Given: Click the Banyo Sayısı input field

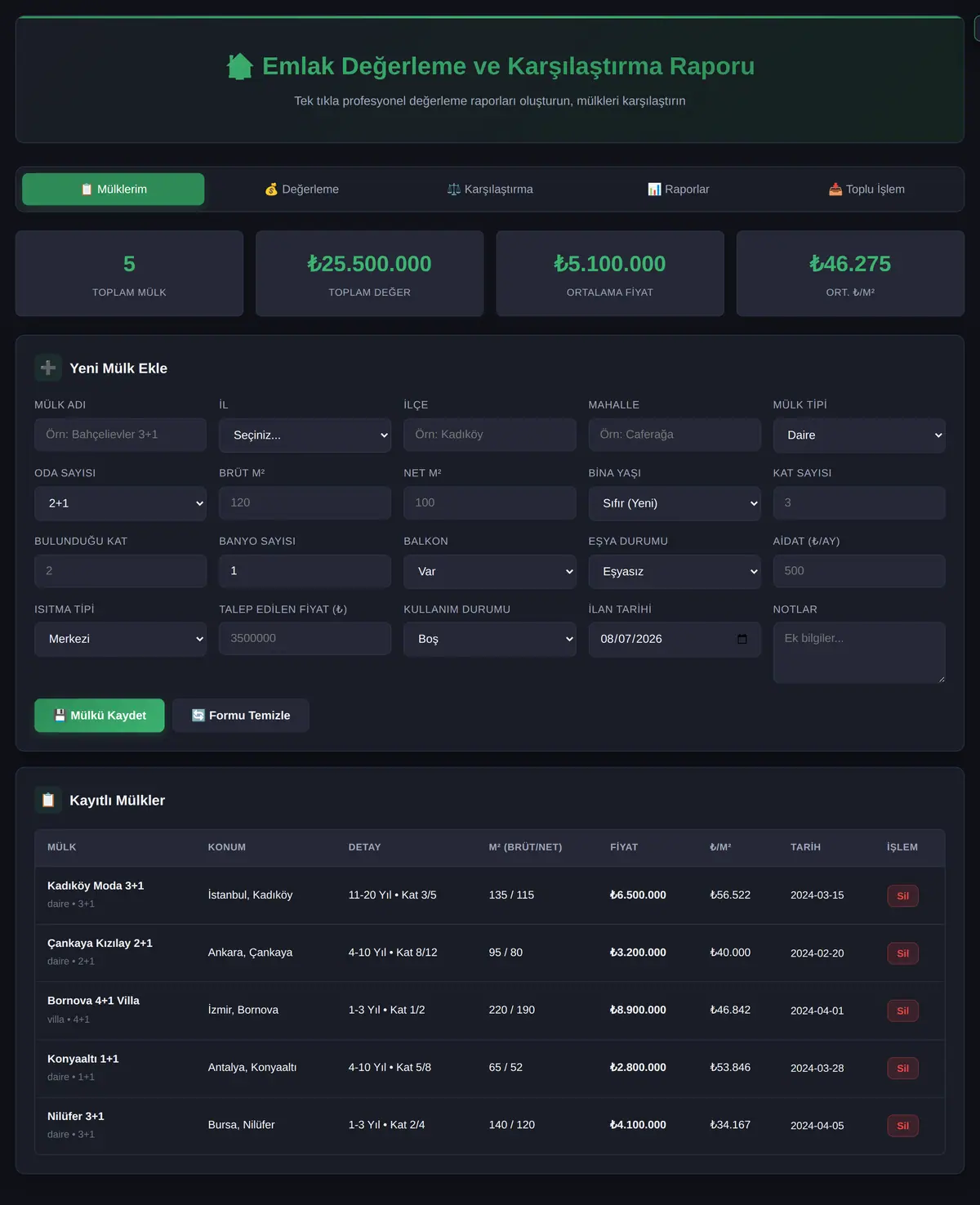Looking at the screenshot, I should tap(305, 571).
